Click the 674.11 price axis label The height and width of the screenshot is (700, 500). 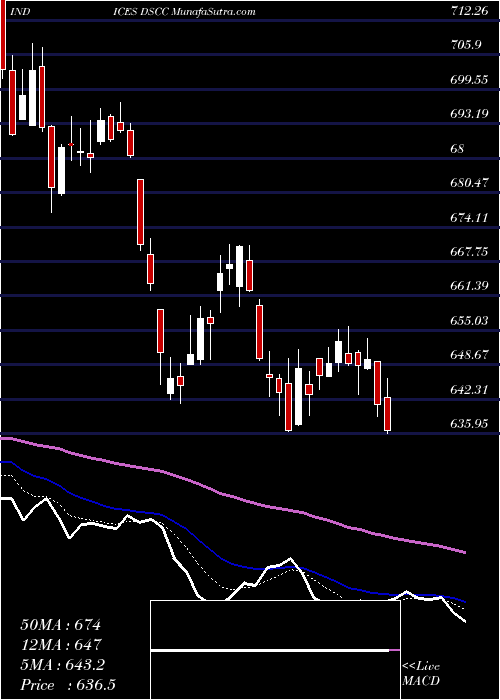(467, 217)
